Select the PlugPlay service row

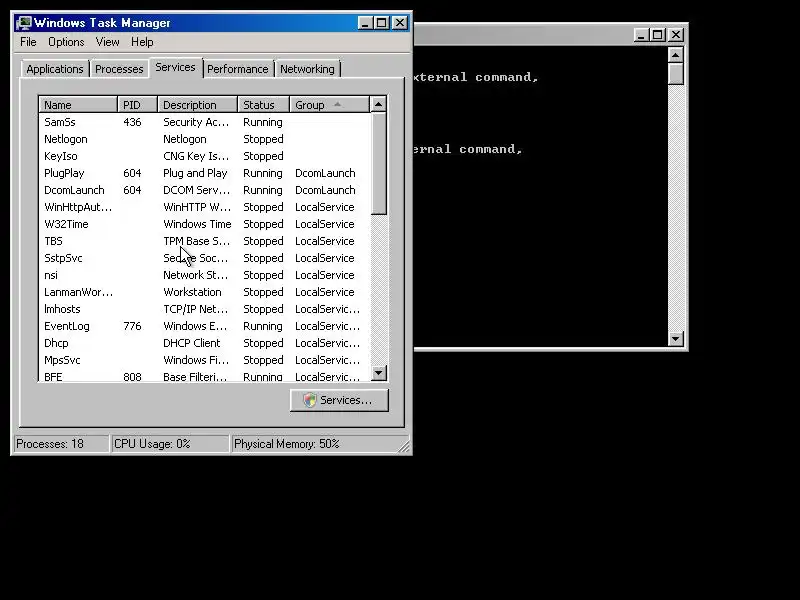204,173
